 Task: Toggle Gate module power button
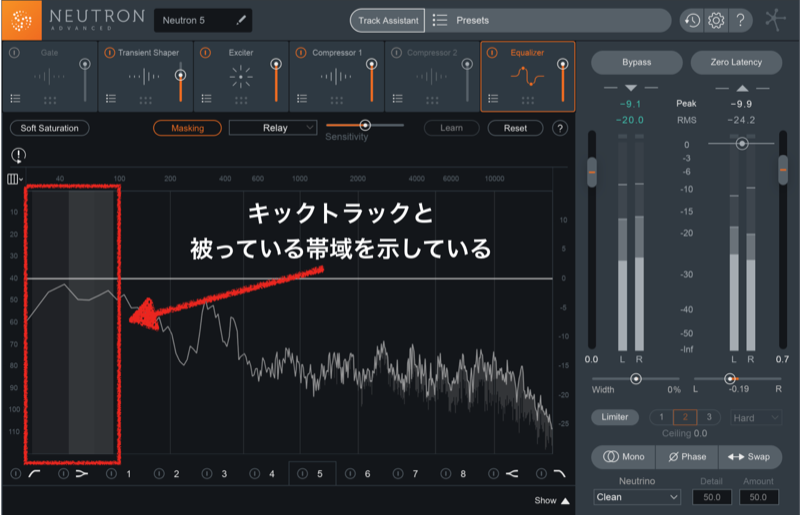[x=14, y=53]
